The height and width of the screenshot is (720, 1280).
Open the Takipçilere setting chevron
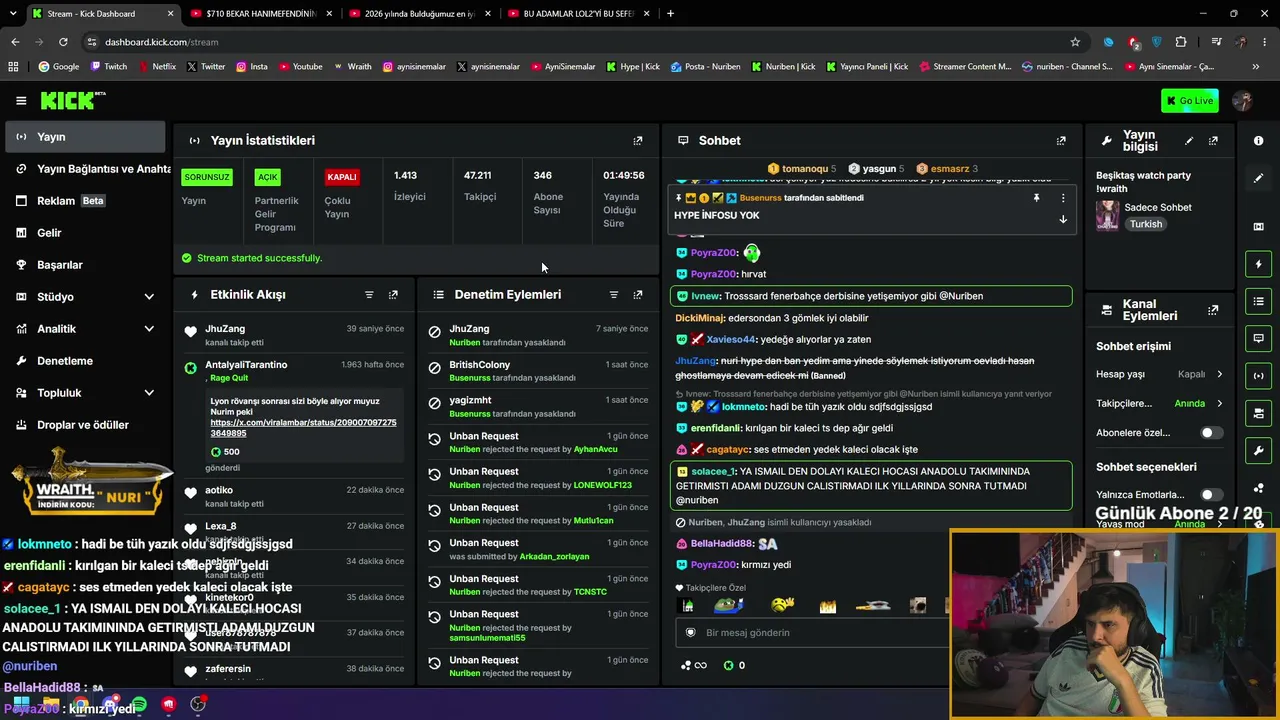click(1219, 404)
